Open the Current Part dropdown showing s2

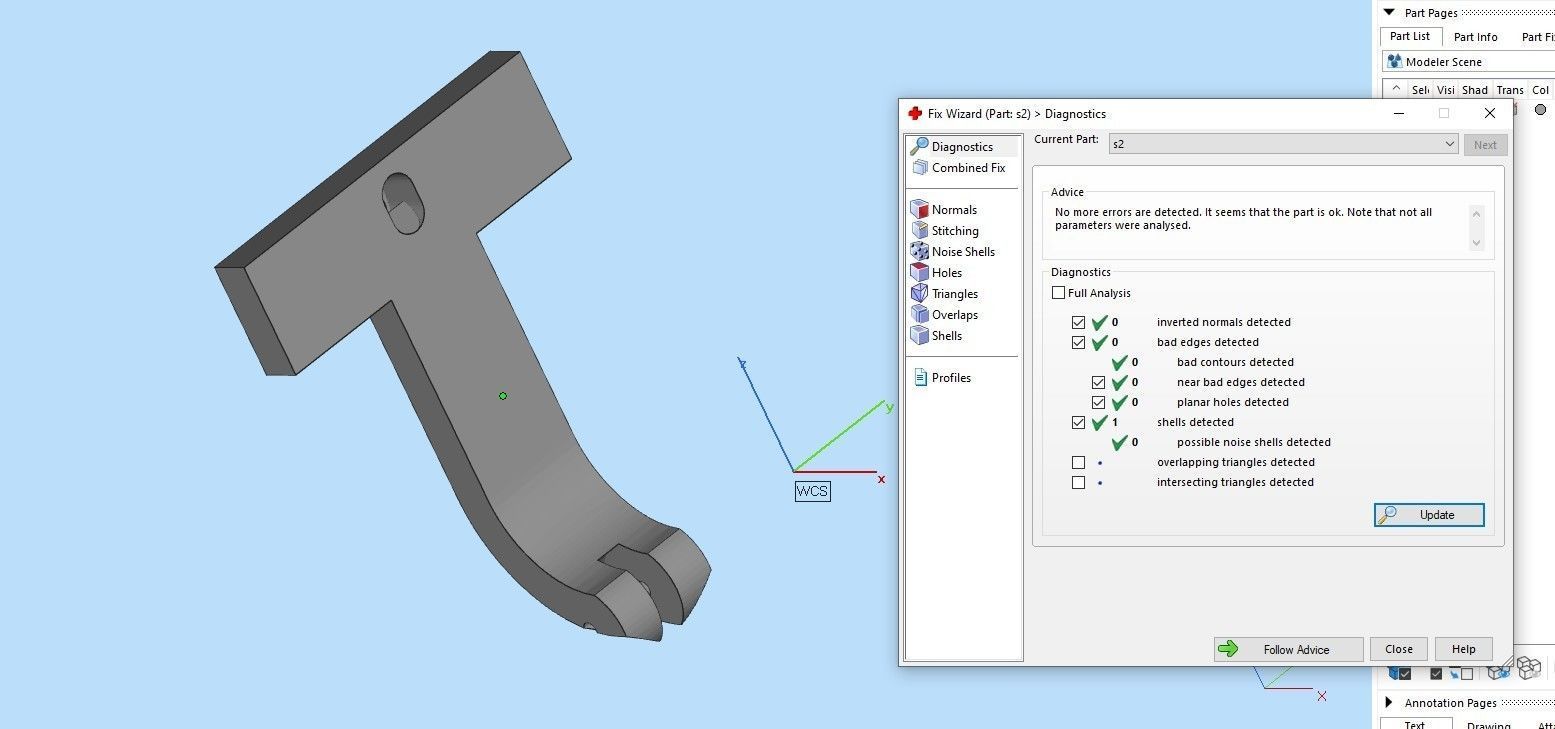pos(1283,144)
